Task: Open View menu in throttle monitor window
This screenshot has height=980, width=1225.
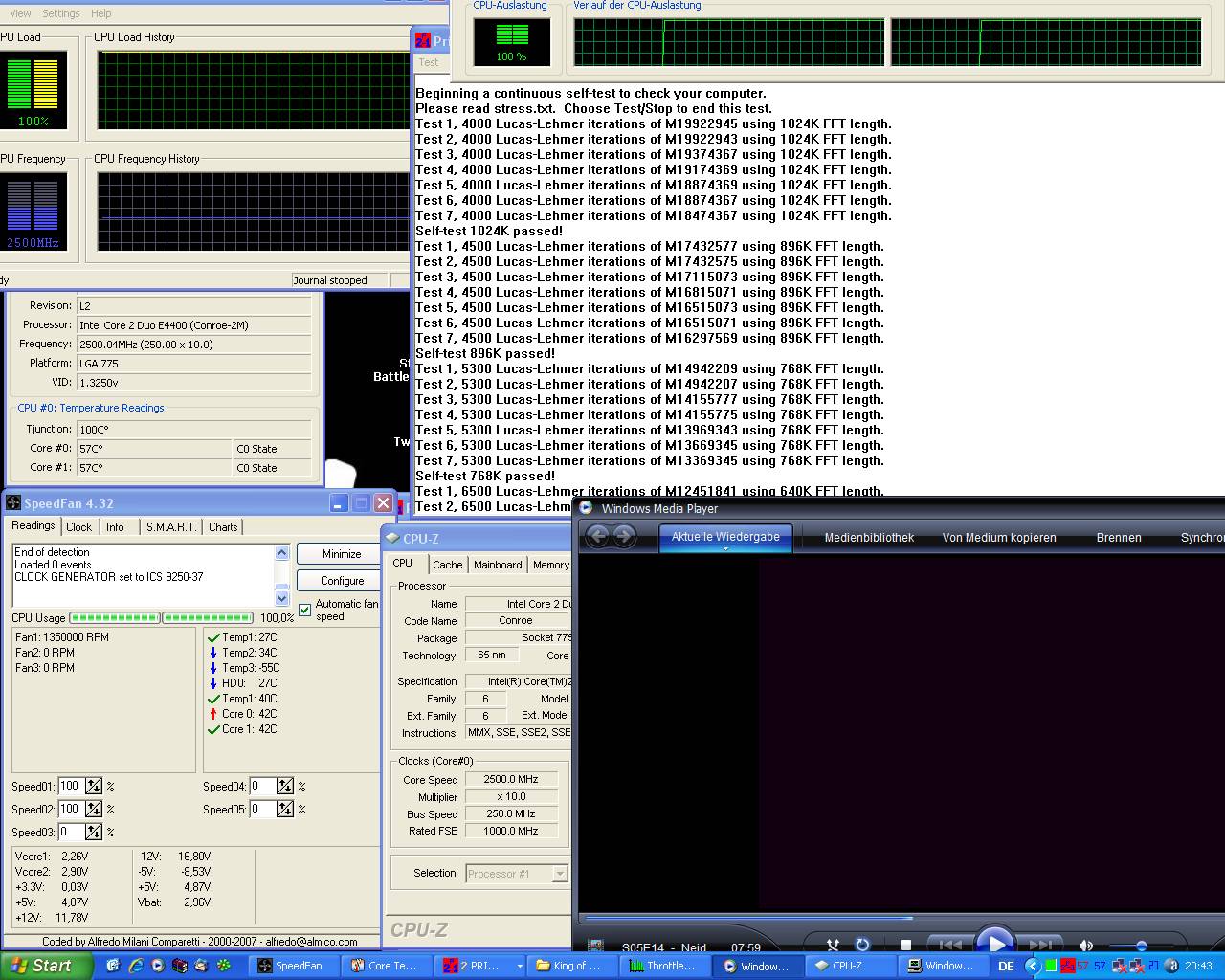Action: tap(19, 13)
